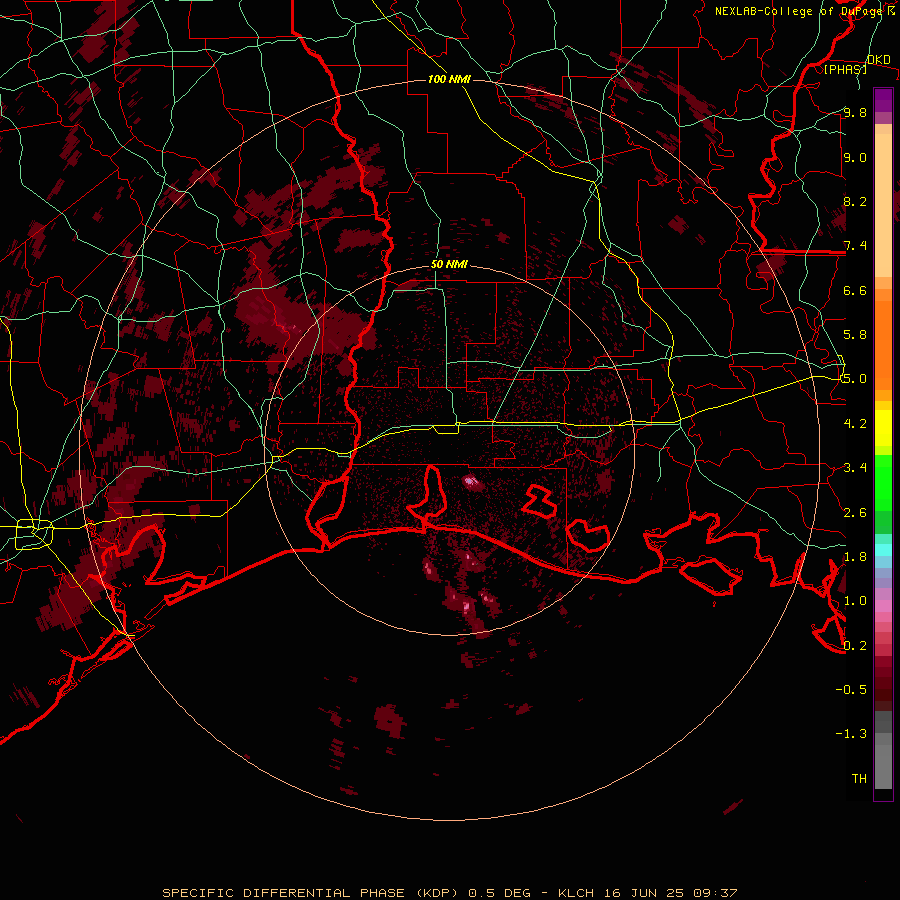
Task: Pick the pink segment near 1.0
Action: [x=883, y=606]
